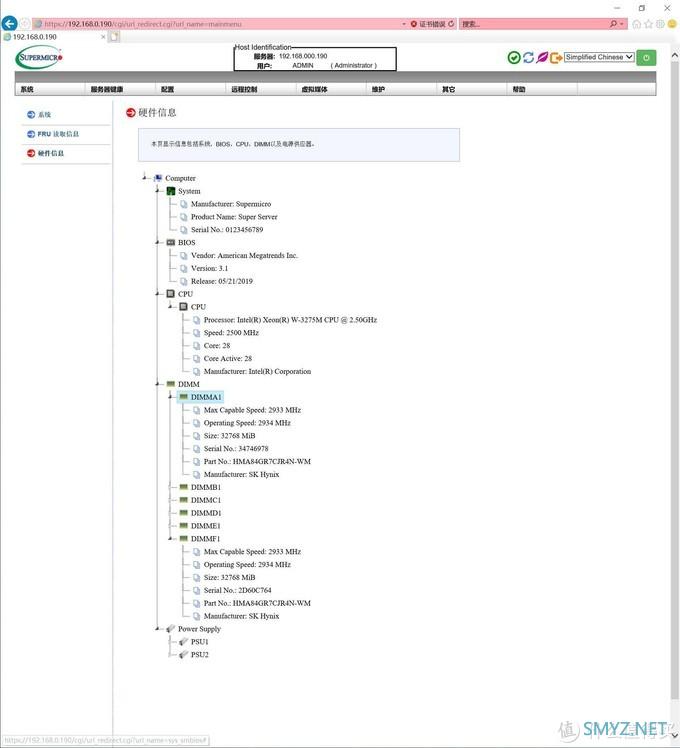
Task: Select the PSU1 entry
Action: coord(199,642)
